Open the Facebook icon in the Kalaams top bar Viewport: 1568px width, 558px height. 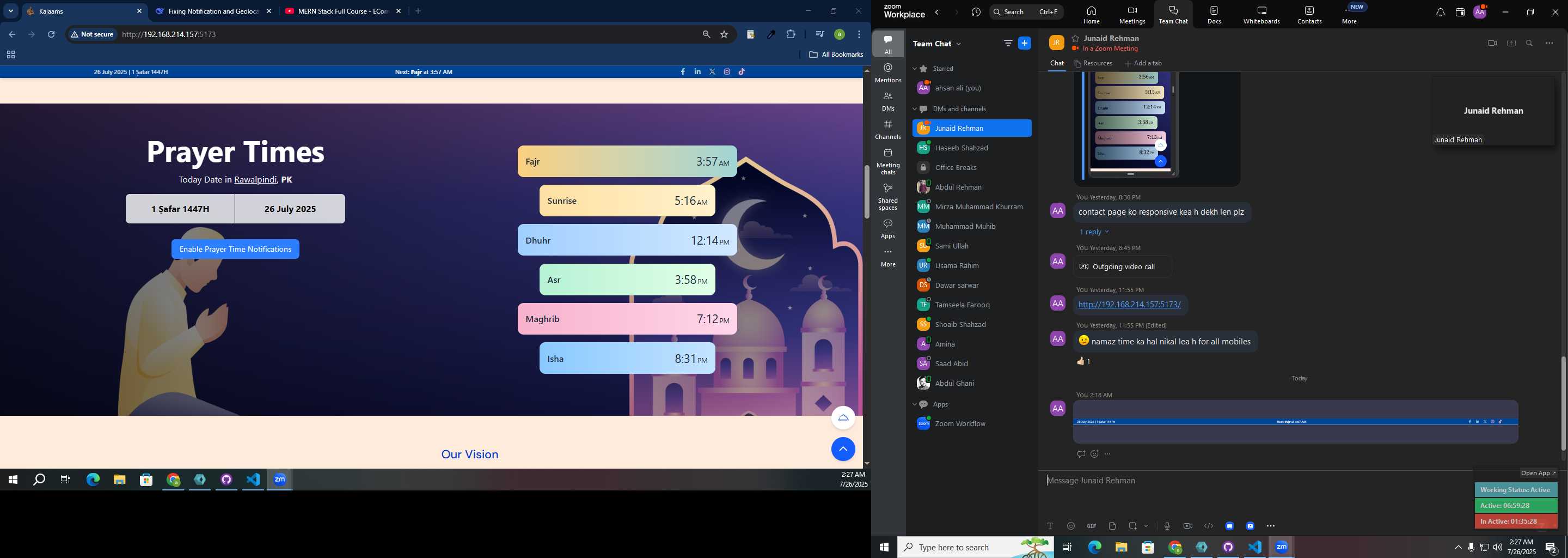tap(683, 72)
